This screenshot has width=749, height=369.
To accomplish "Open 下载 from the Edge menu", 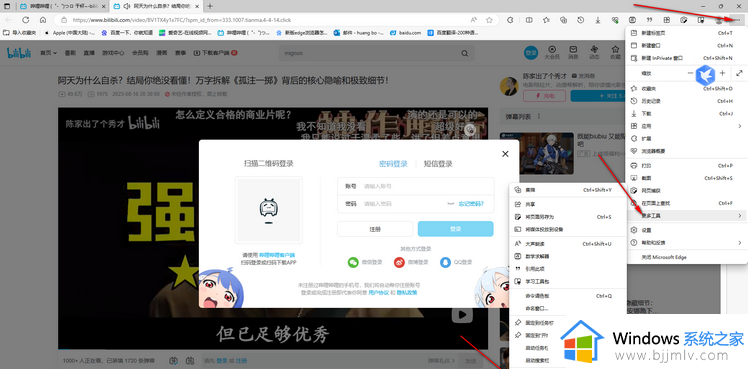I will [686, 114].
